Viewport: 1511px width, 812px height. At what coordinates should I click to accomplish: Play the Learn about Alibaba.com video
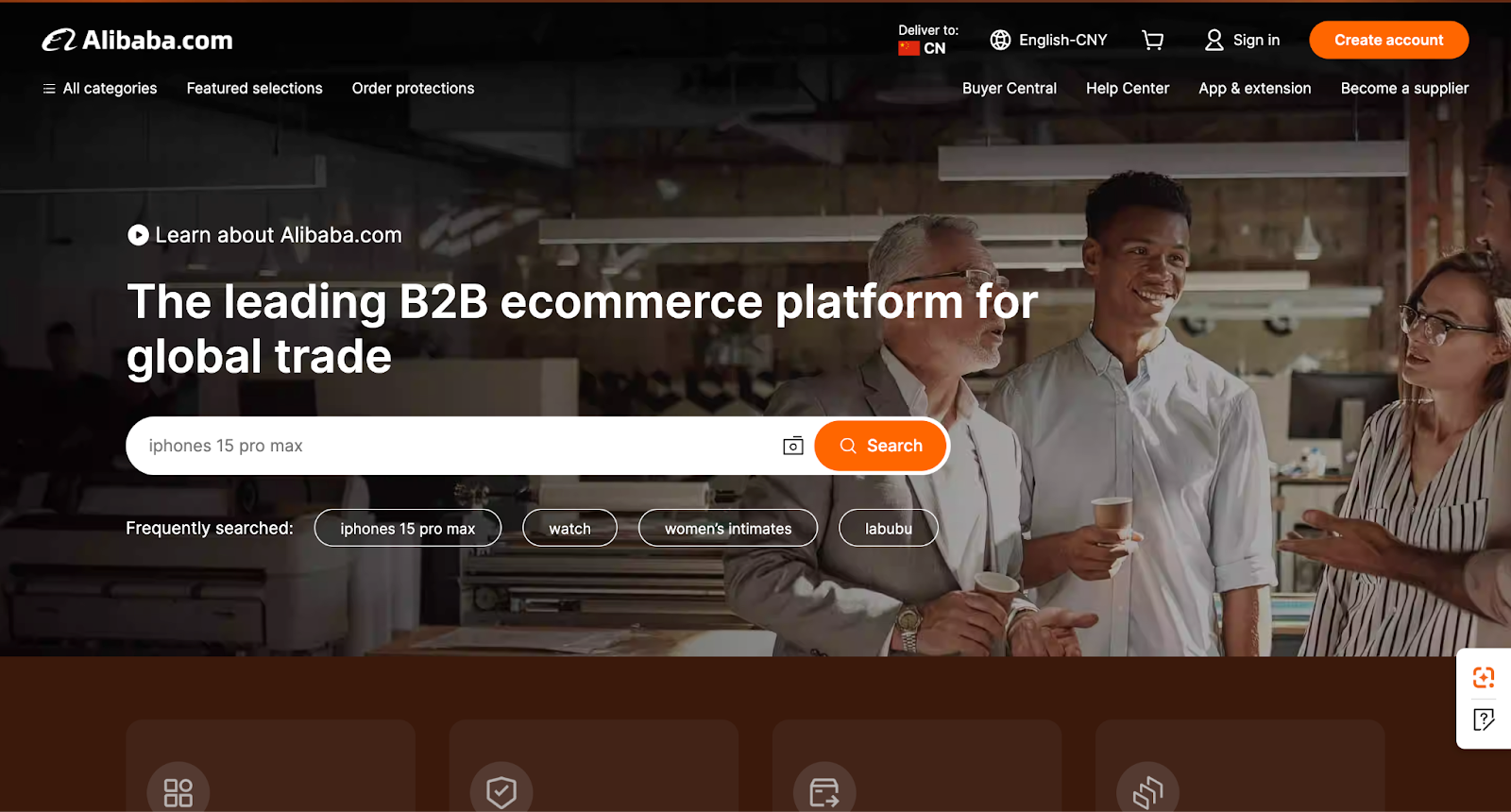point(138,235)
